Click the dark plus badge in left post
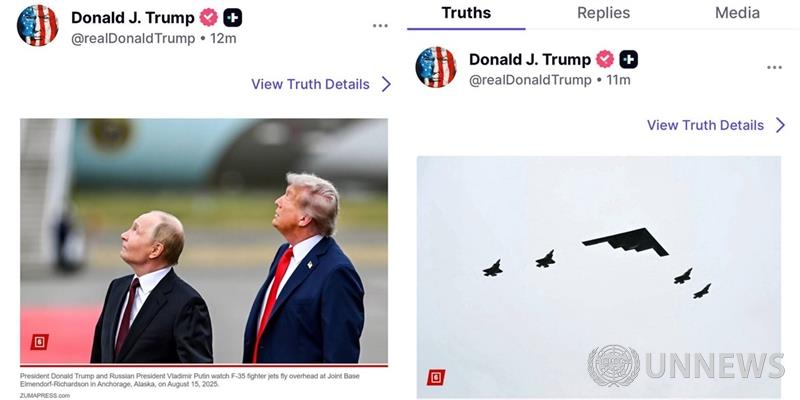The image size is (800, 400). [x=233, y=18]
